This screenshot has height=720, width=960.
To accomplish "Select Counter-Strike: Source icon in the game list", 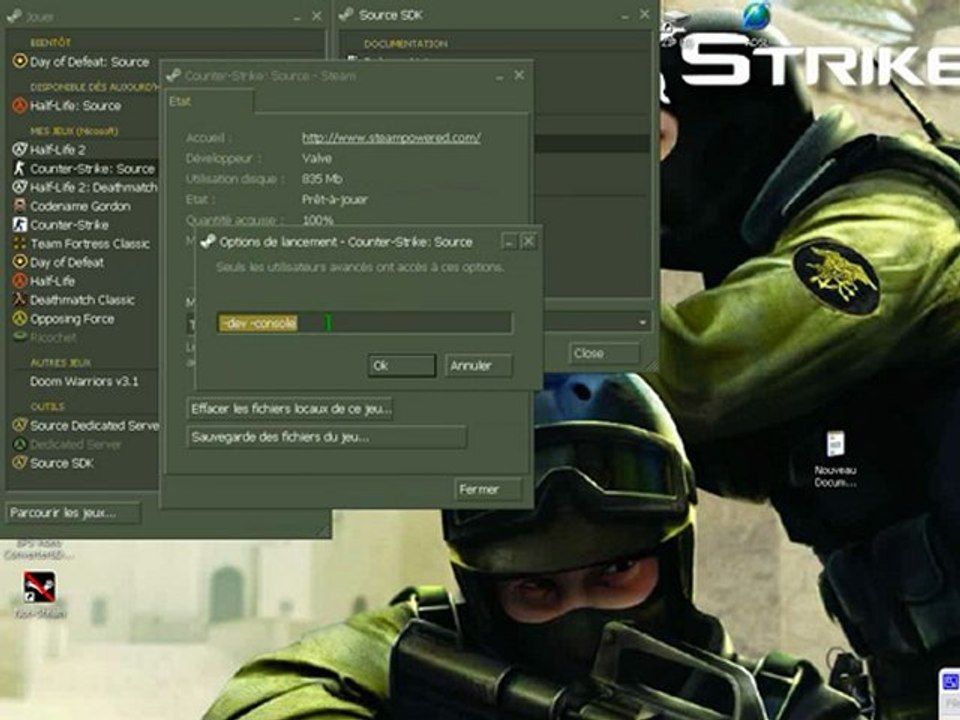I will pyautogui.click(x=20, y=168).
